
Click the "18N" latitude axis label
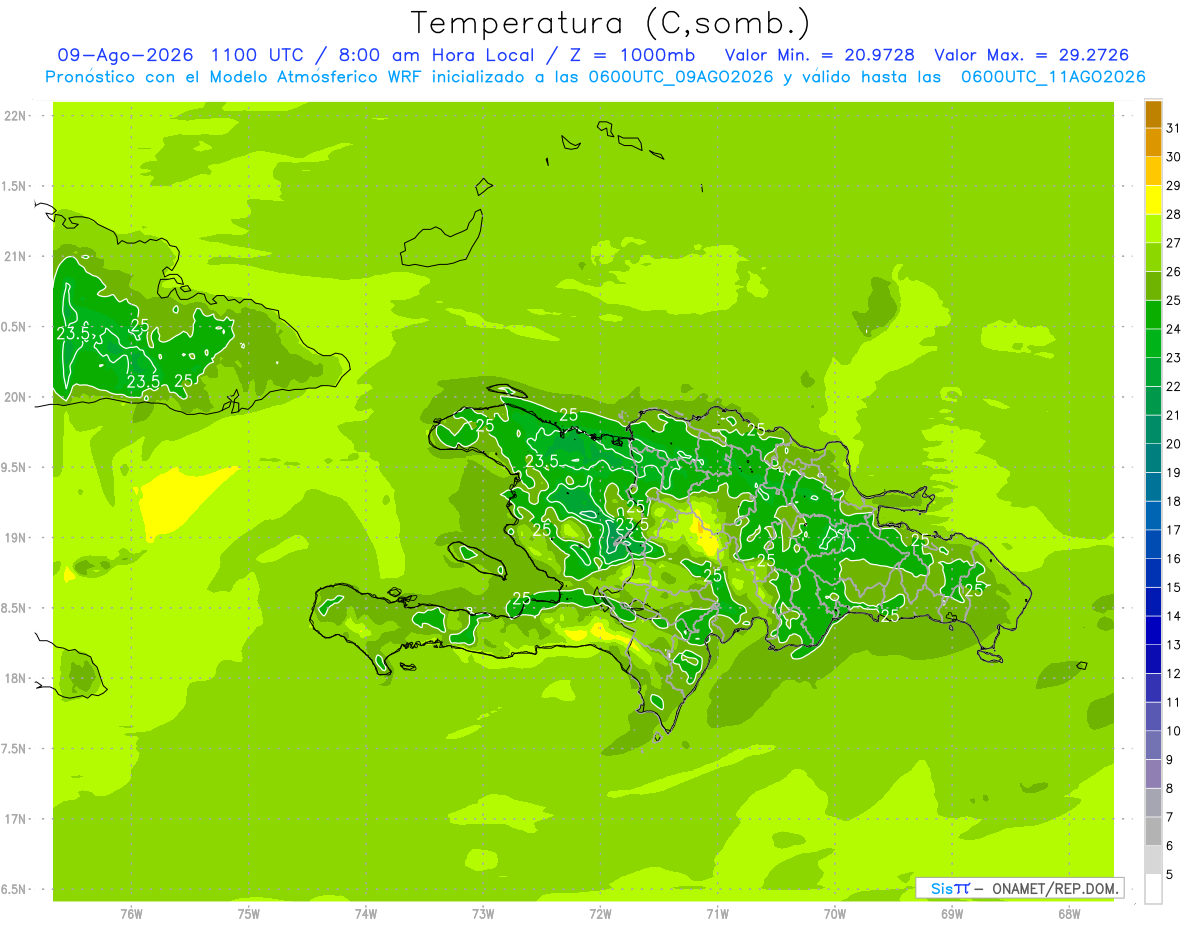click(x=15, y=678)
